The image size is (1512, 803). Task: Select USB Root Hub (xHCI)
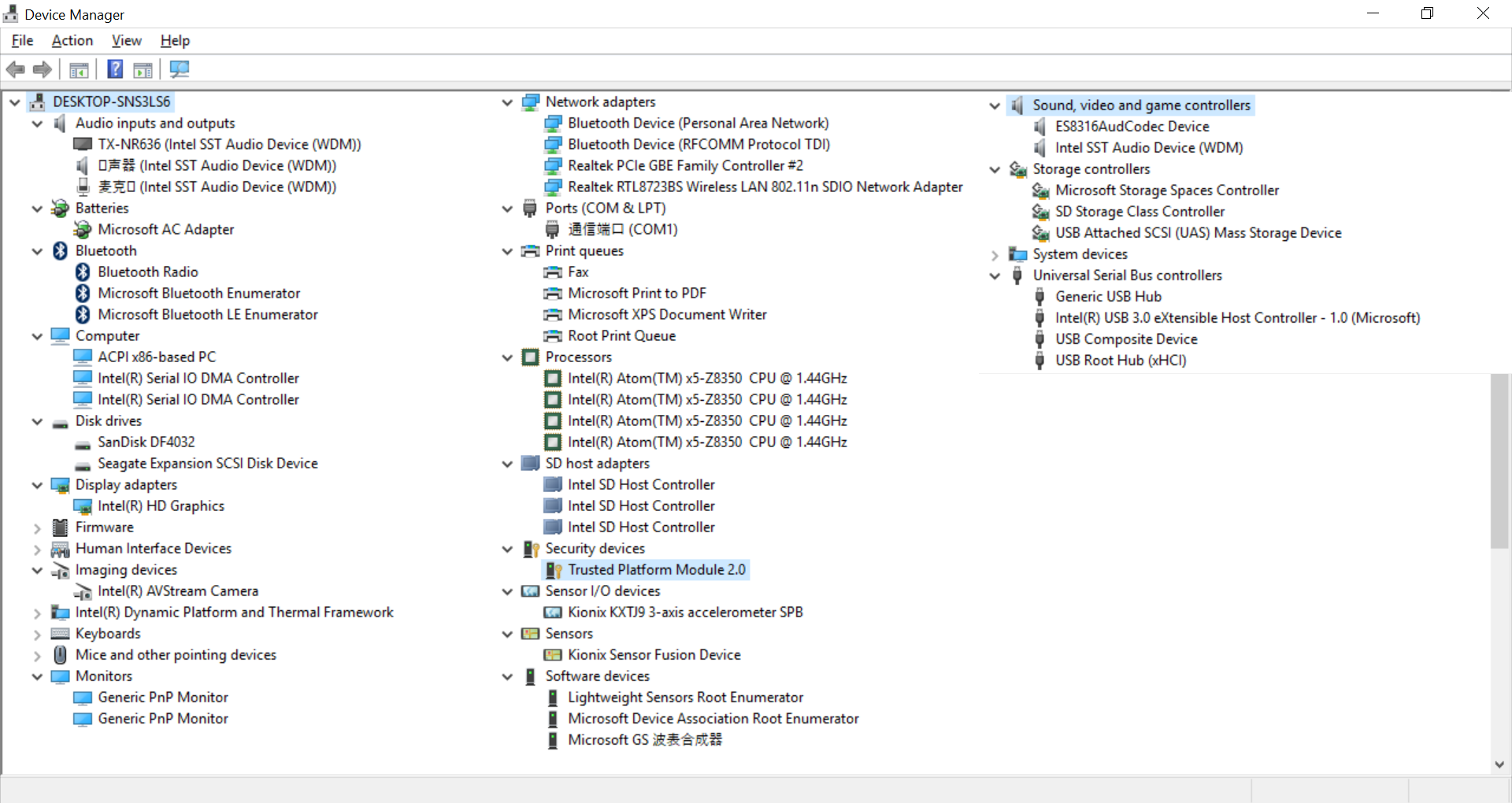(1121, 360)
